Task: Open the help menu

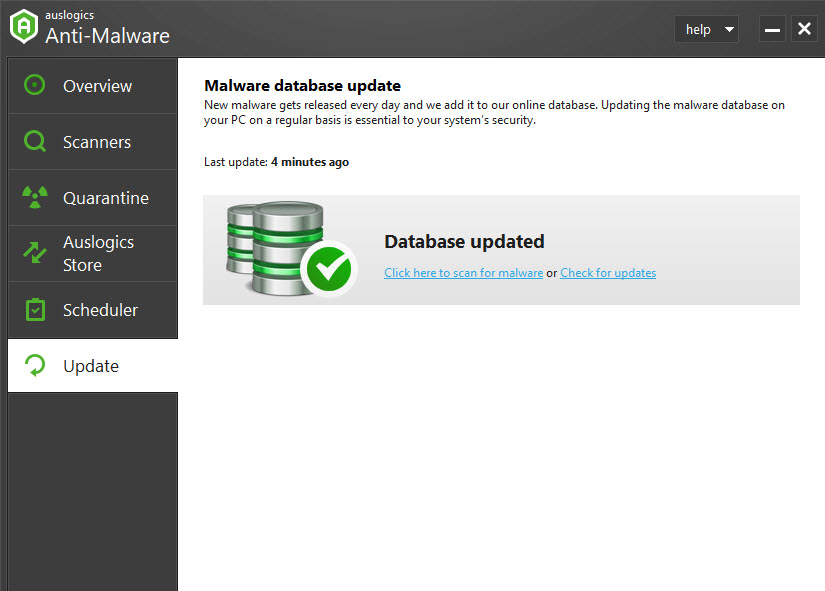Action: coord(707,29)
